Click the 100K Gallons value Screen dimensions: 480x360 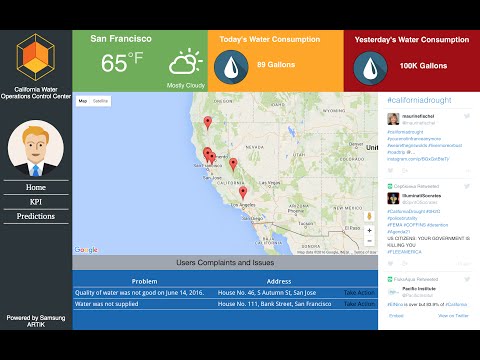coord(423,66)
